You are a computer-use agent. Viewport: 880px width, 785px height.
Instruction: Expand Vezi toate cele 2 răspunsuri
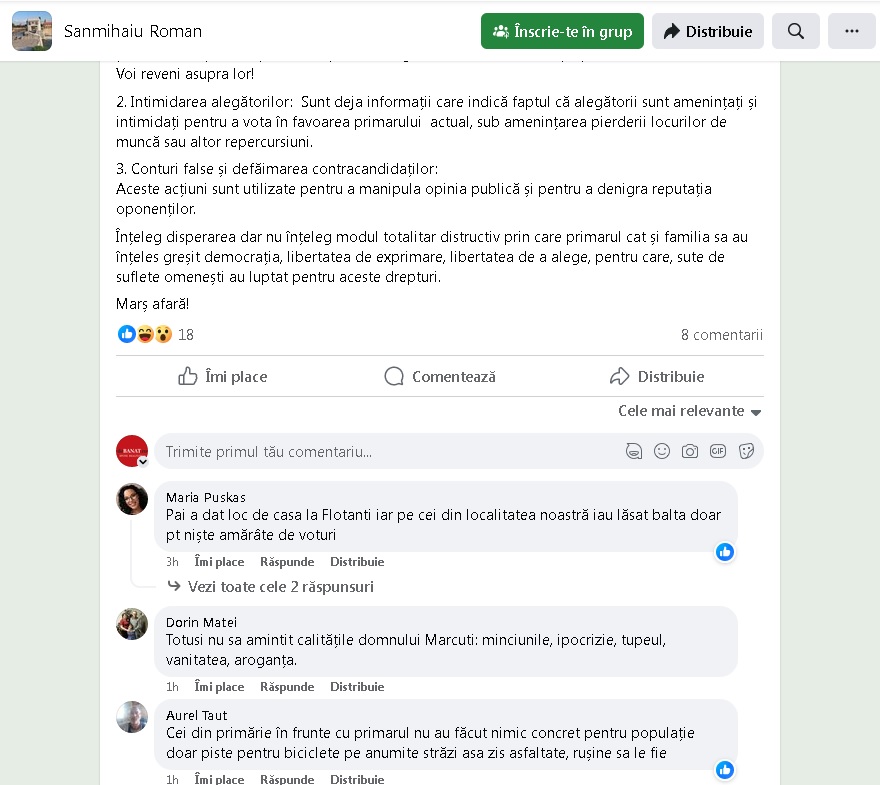(x=271, y=587)
